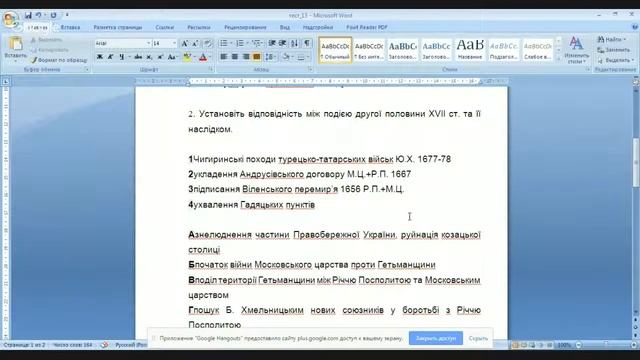Apply the Подзаголовок style
640x360 pixels.
[504, 50]
